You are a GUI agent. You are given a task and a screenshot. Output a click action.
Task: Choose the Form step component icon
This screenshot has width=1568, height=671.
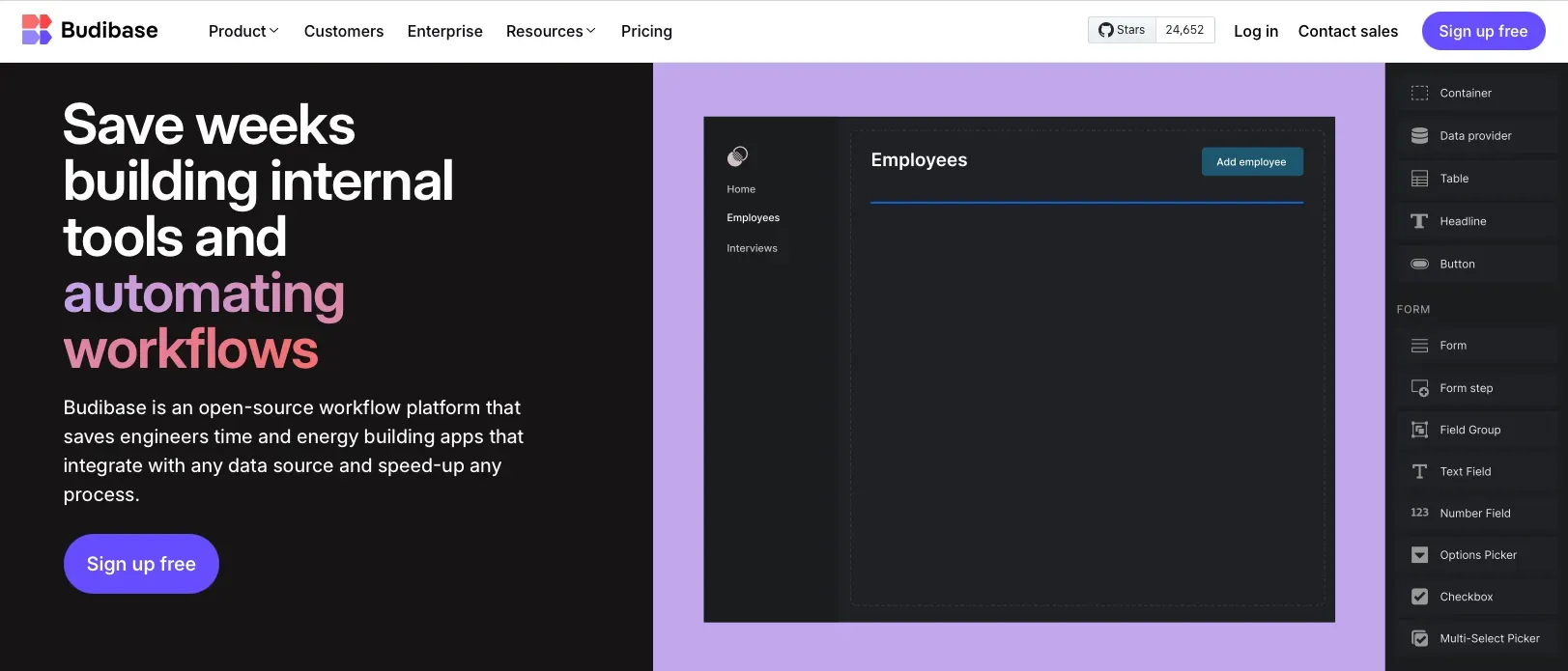pos(1419,388)
